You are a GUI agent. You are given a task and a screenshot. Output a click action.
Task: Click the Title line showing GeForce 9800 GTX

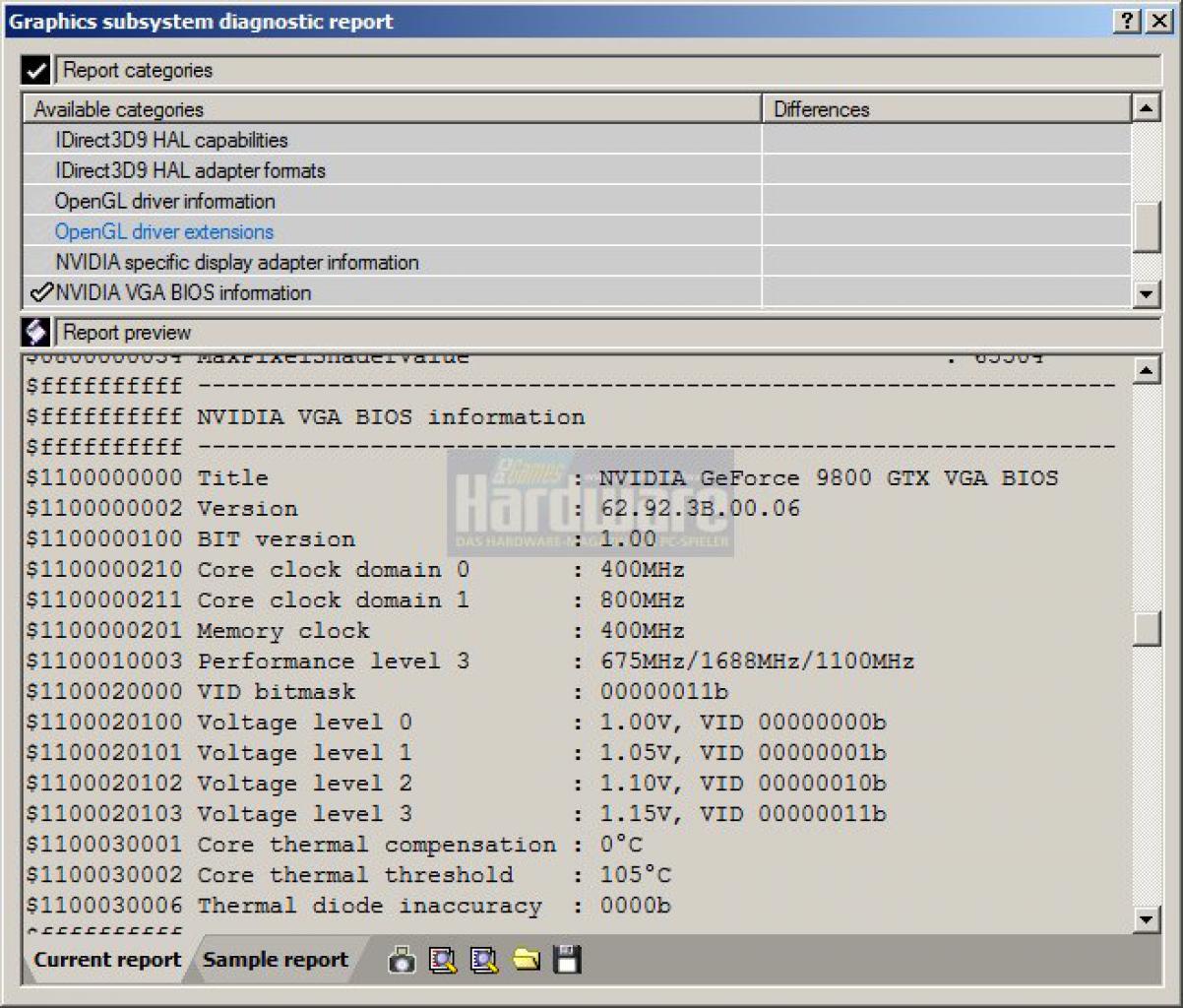[542, 478]
